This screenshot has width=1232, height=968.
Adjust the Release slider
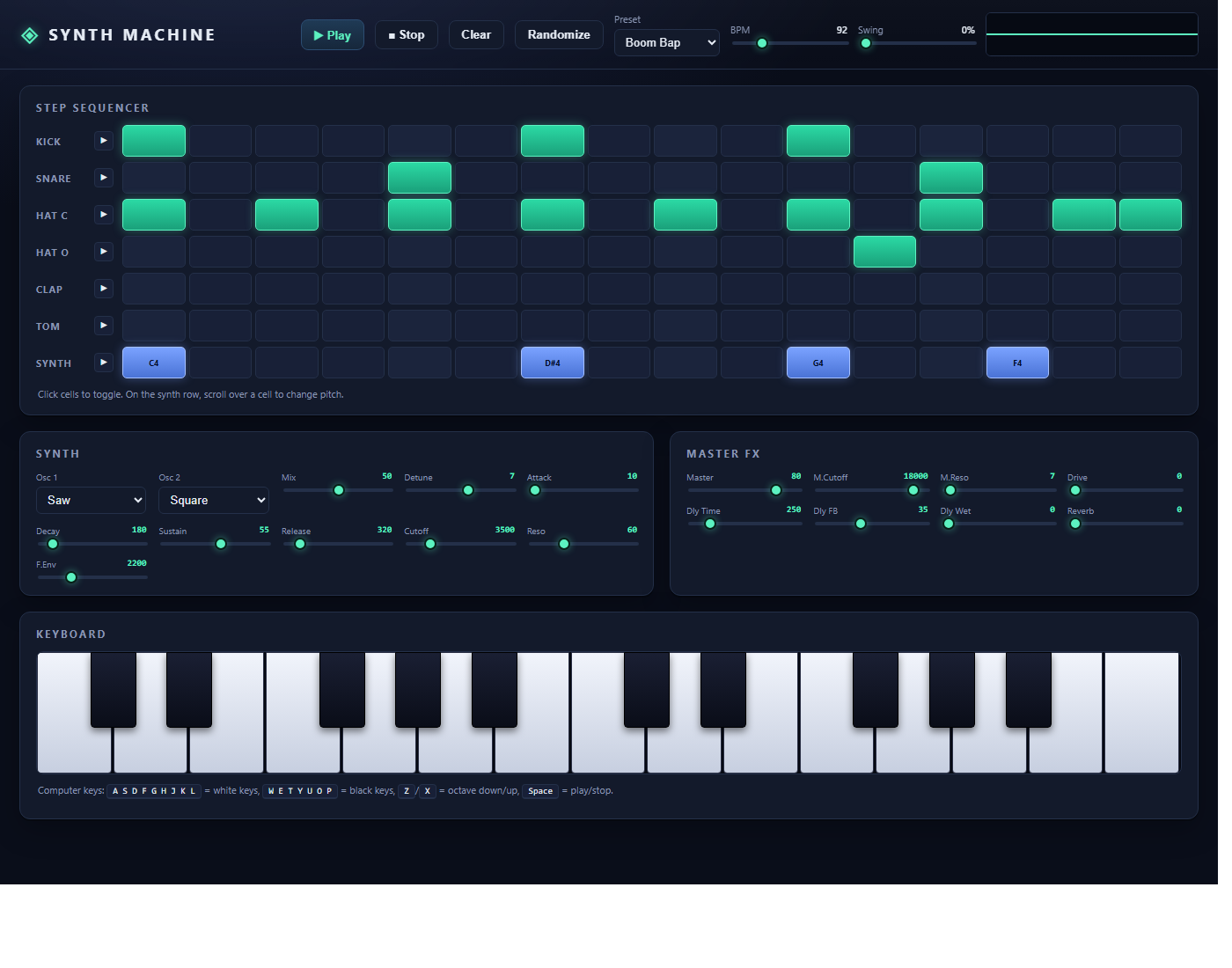click(337, 544)
